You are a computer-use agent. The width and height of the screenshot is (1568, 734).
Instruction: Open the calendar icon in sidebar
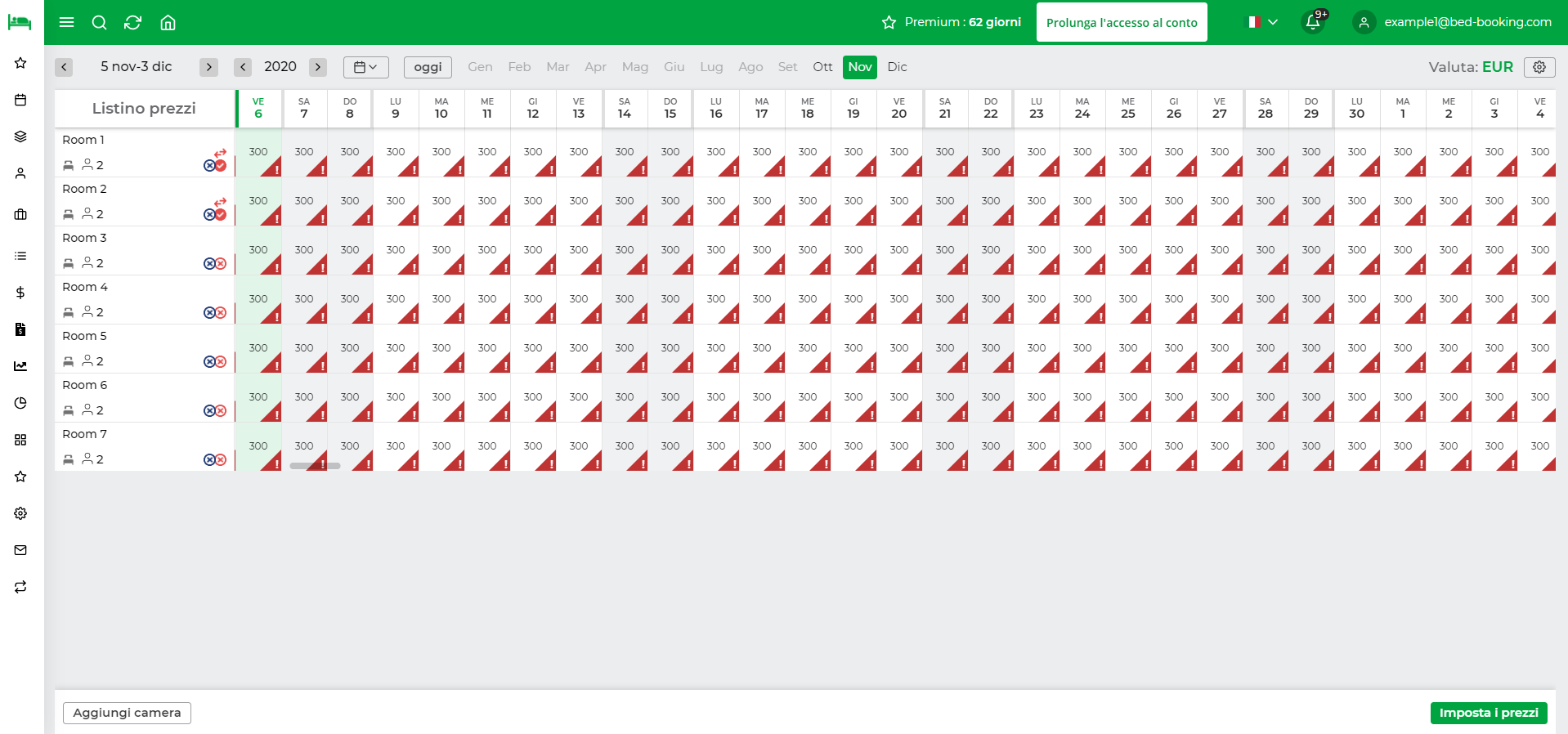[x=21, y=100]
